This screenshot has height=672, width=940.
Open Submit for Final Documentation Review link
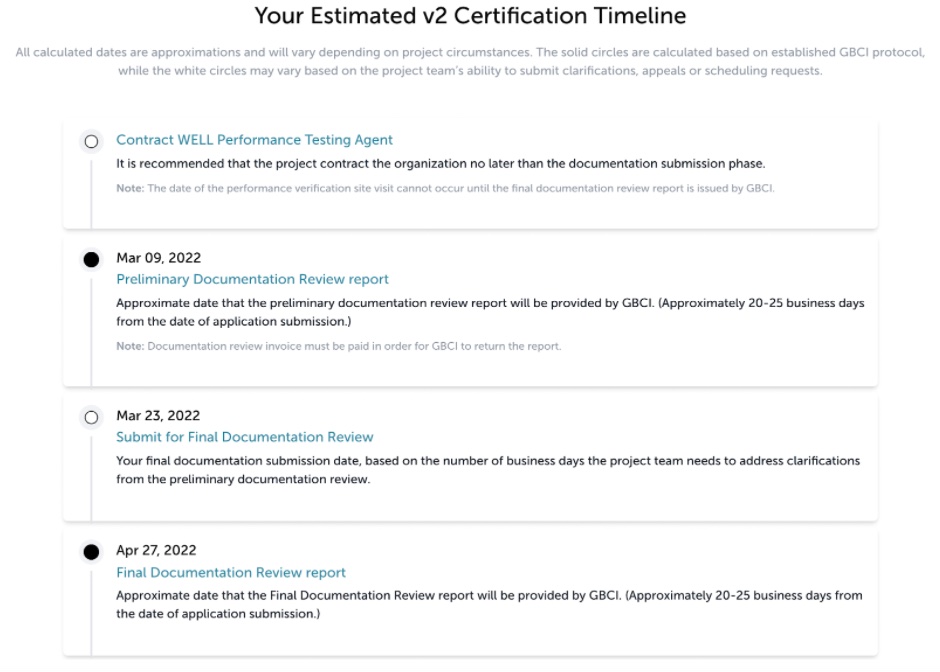click(x=245, y=437)
